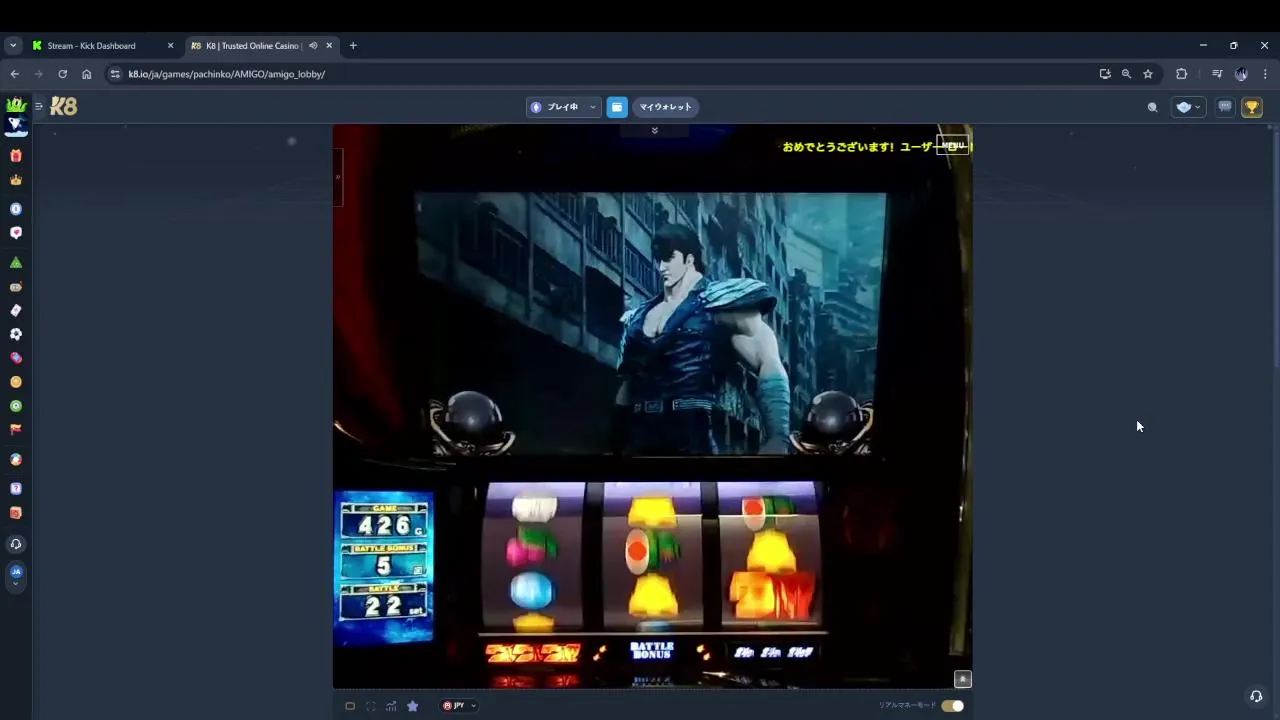Screen dimensions: 1280x720
Task: Enter fullscreen mode for the game
Action: tap(371, 706)
